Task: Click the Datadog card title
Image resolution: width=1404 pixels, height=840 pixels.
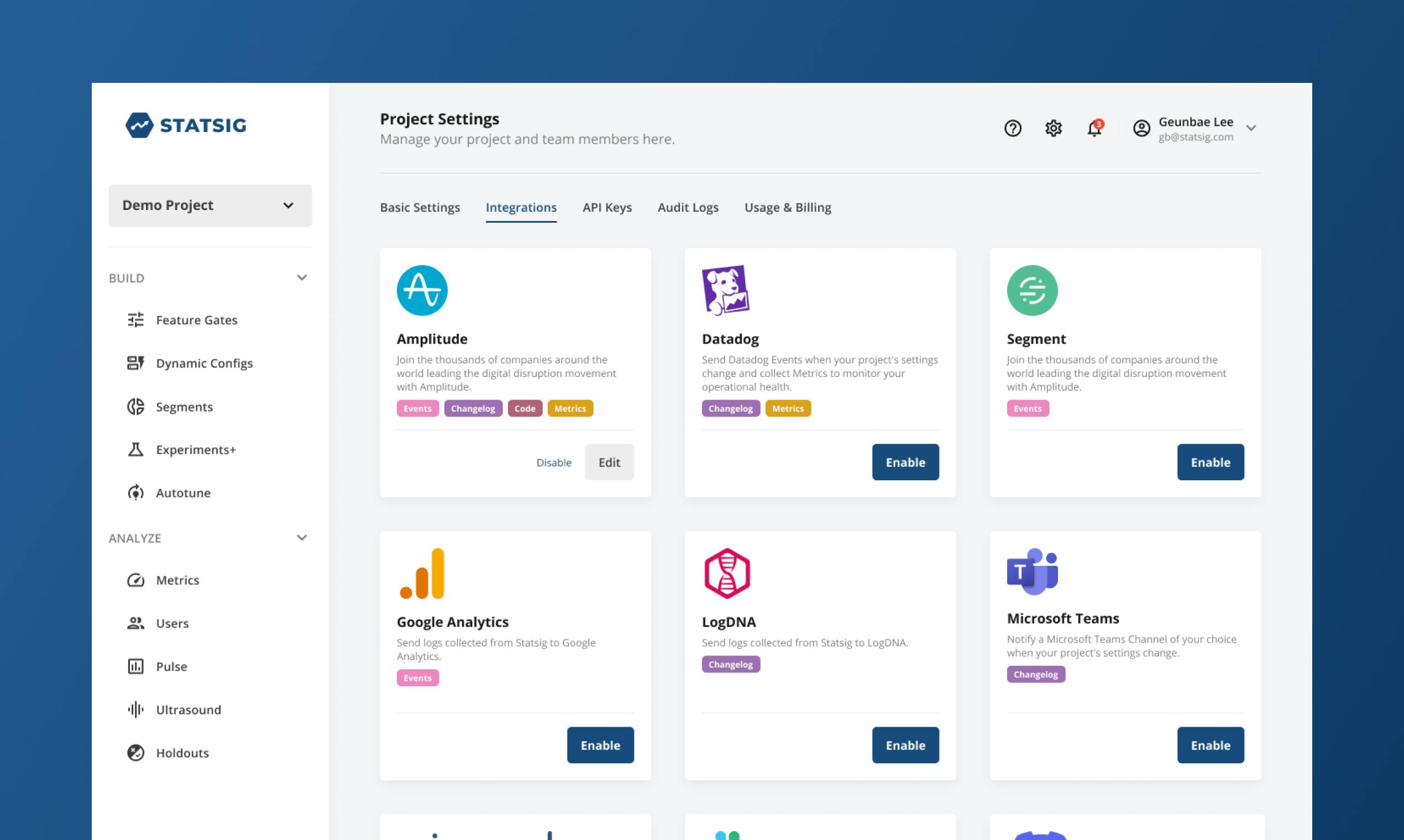Action: point(730,339)
